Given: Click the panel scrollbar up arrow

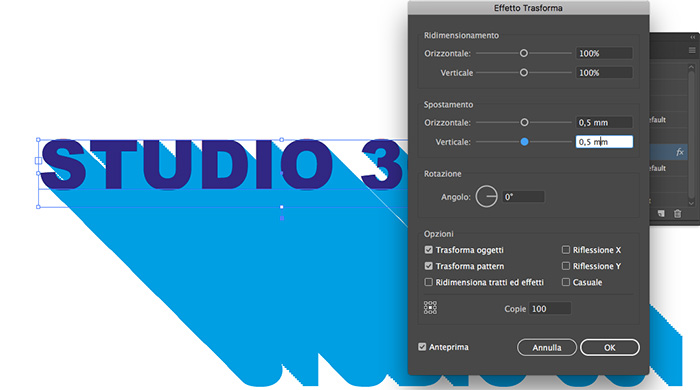Looking at the screenshot, I should [691, 67].
